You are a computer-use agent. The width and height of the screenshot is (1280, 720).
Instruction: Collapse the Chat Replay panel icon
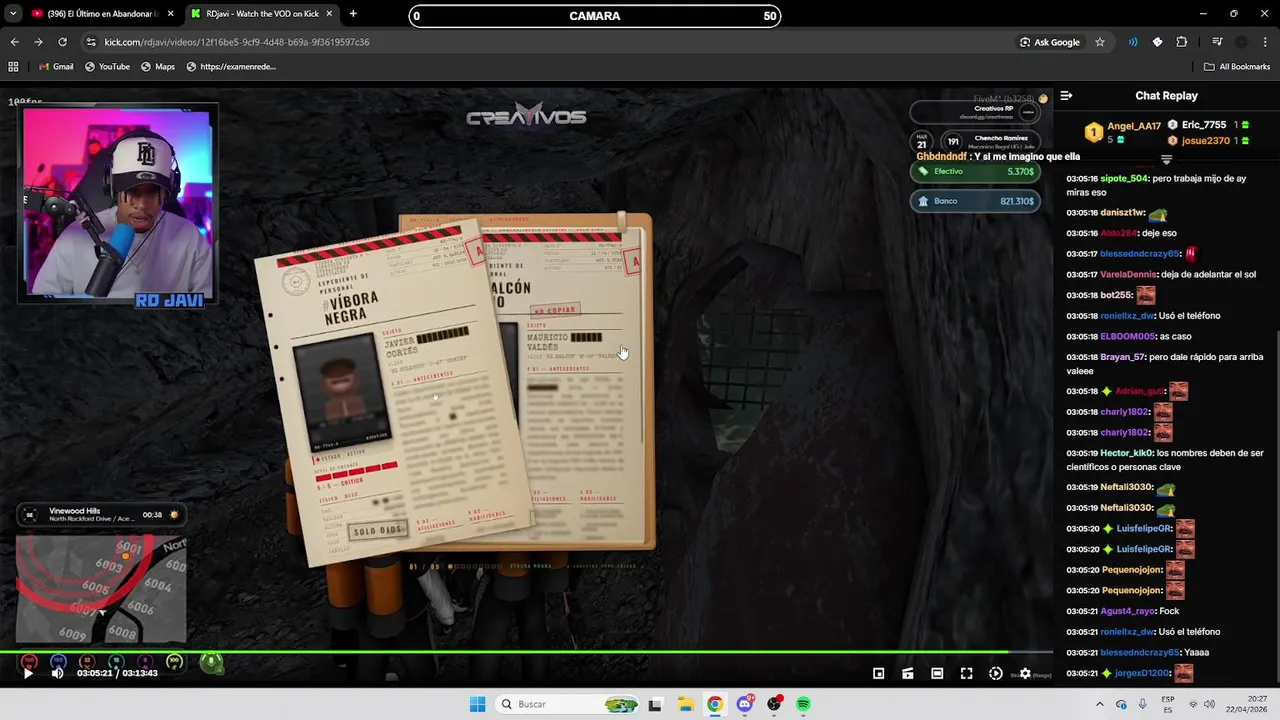tap(1066, 96)
